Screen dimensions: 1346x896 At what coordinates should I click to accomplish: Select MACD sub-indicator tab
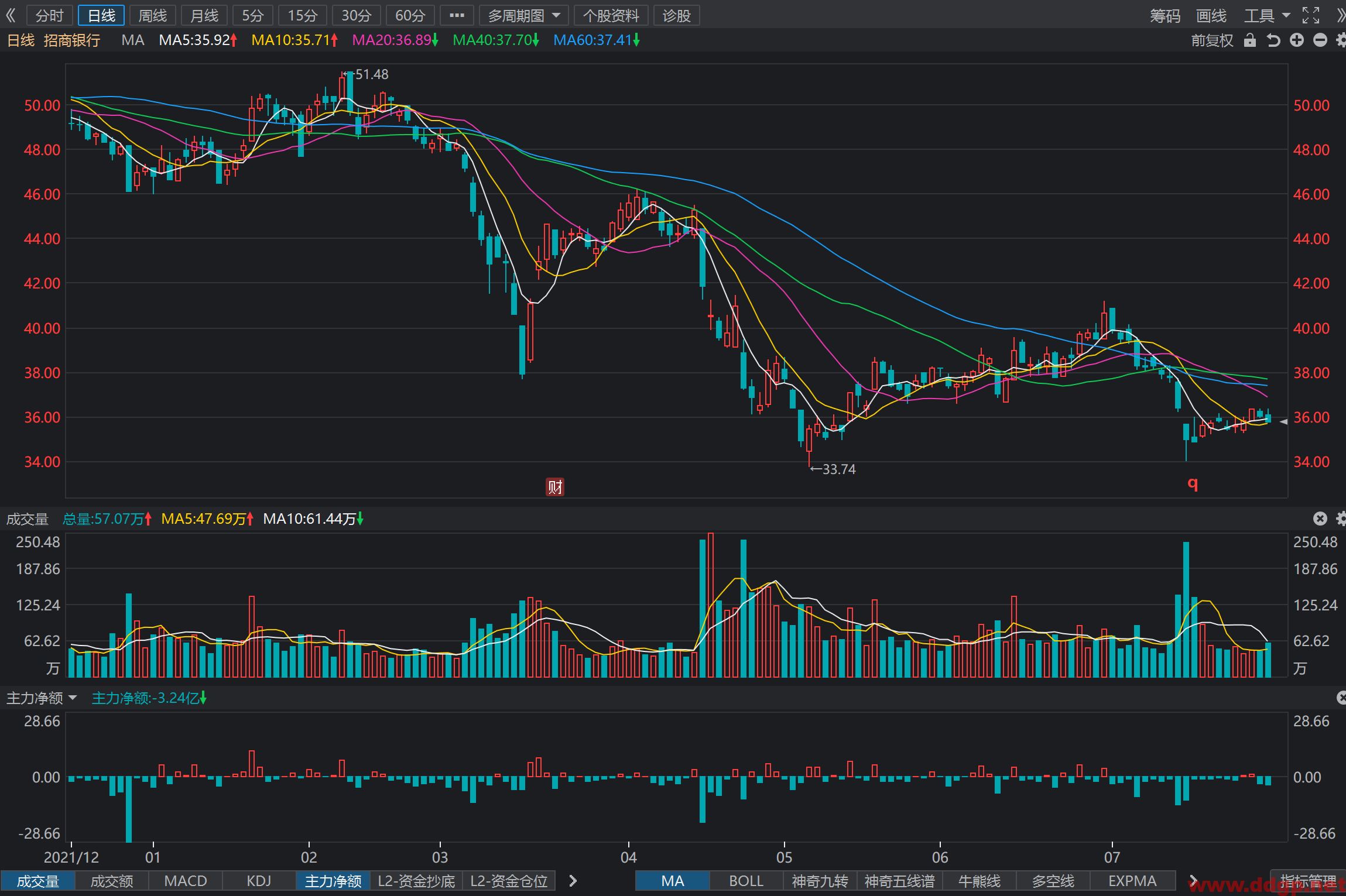coord(186,881)
